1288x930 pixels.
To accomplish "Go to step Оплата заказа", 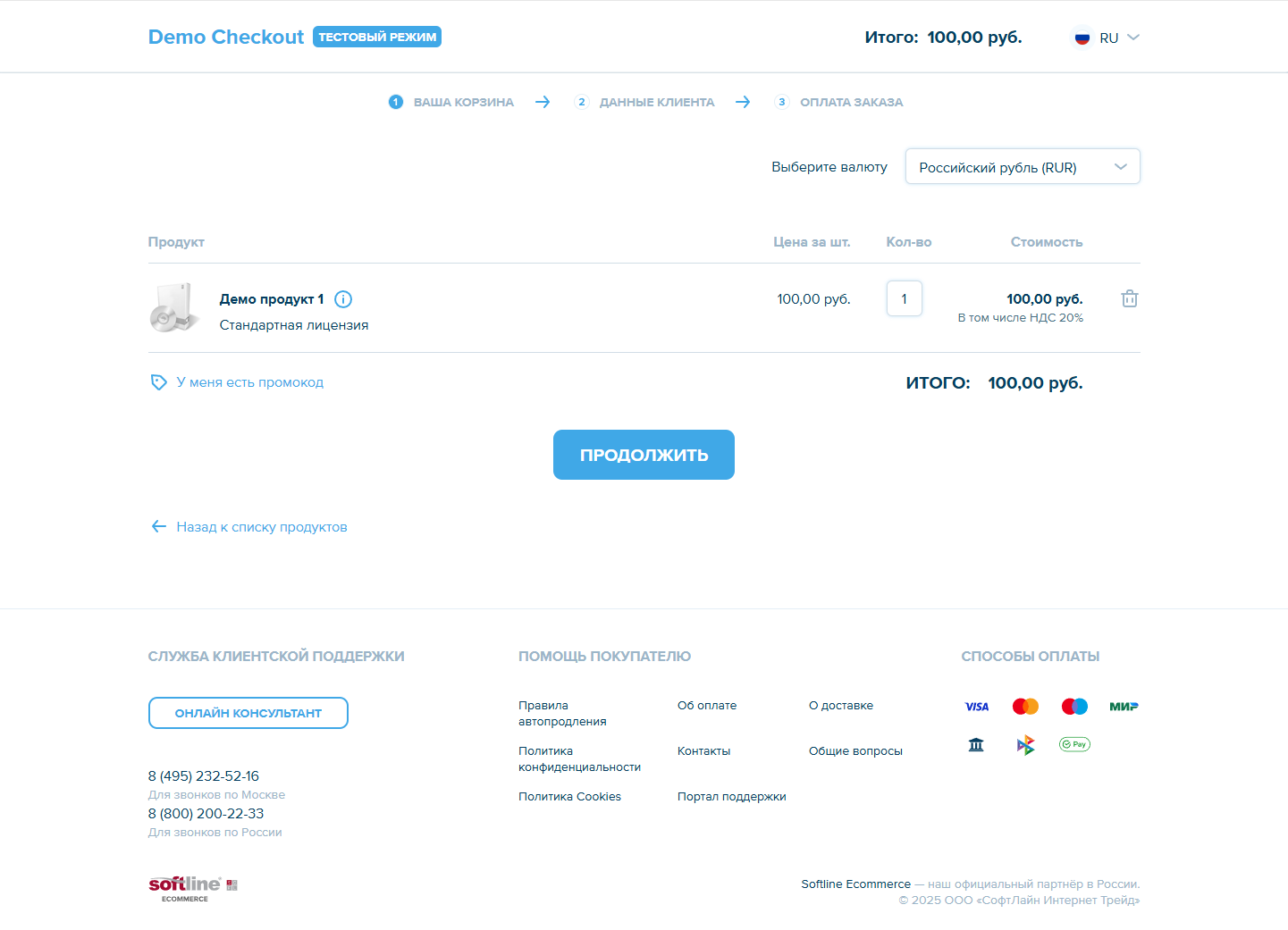I will [850, 103].
